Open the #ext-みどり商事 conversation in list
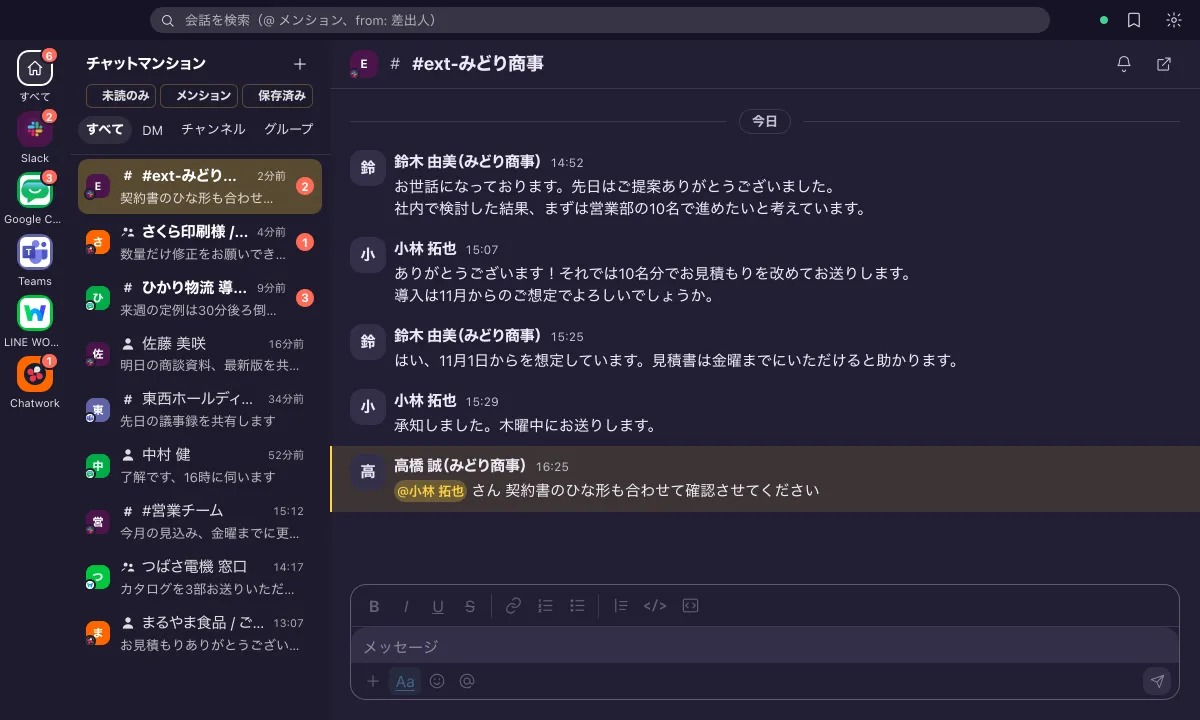This screenshot has height=720, width=1200. pos(200,186)
